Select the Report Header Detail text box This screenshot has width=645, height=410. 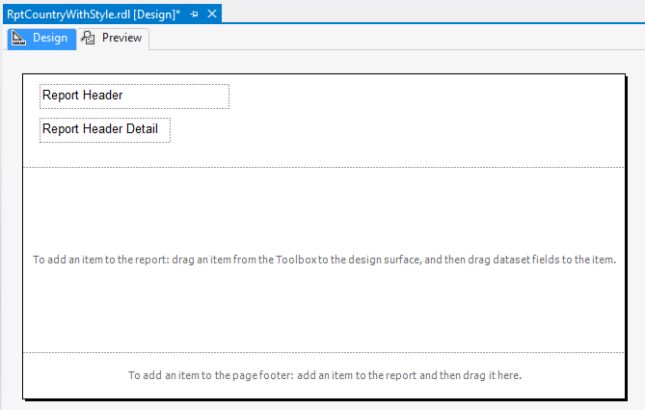point(105,130)
